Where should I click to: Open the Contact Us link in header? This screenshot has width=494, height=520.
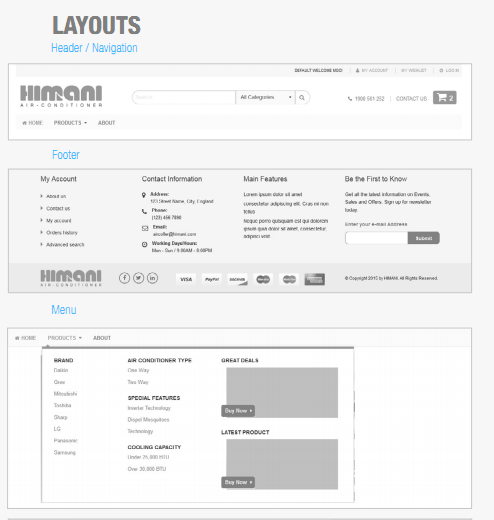411,99
